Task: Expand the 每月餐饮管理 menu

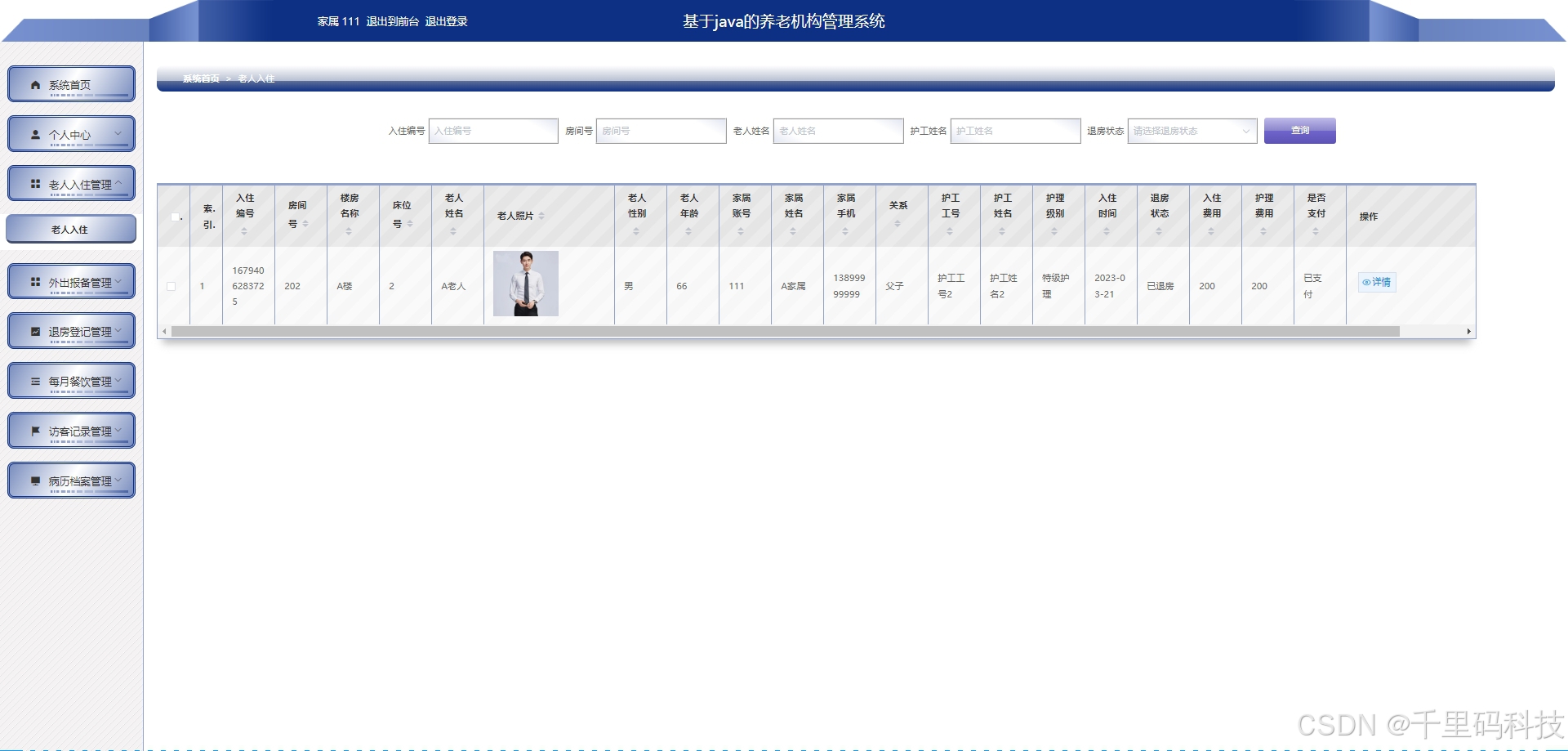Action: [x=71, y=381]
